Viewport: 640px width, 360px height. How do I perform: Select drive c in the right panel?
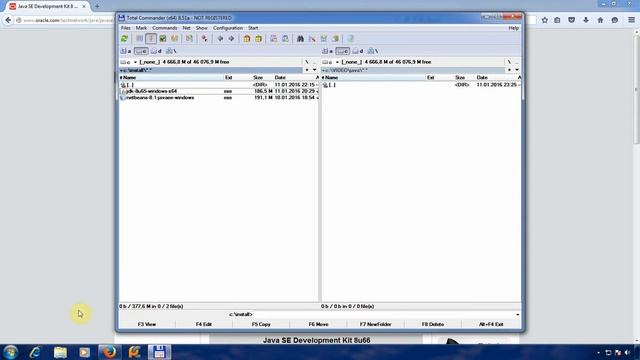[x=342, y=51]
